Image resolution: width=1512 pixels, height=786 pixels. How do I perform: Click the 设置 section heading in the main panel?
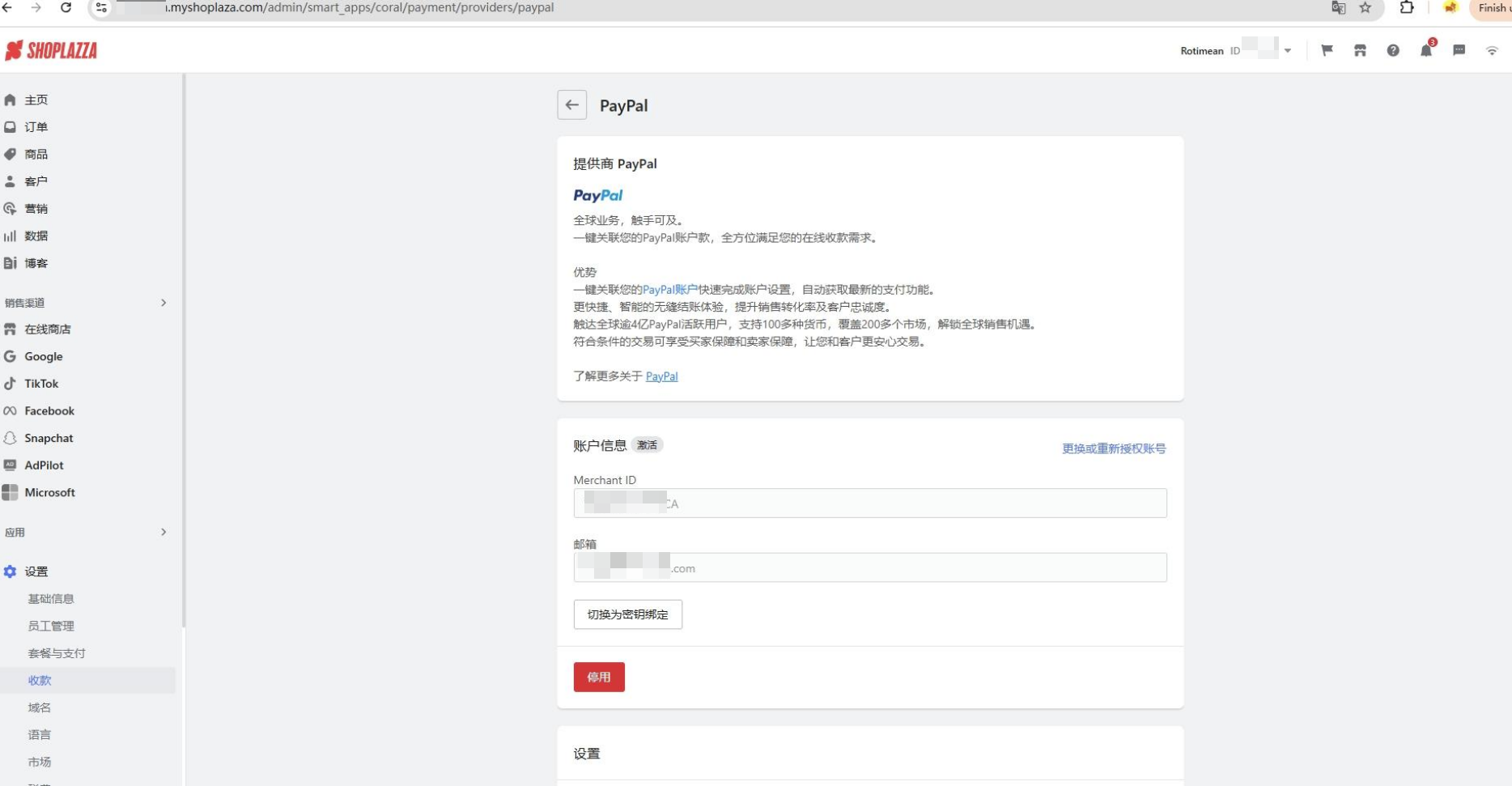(587, 754)
